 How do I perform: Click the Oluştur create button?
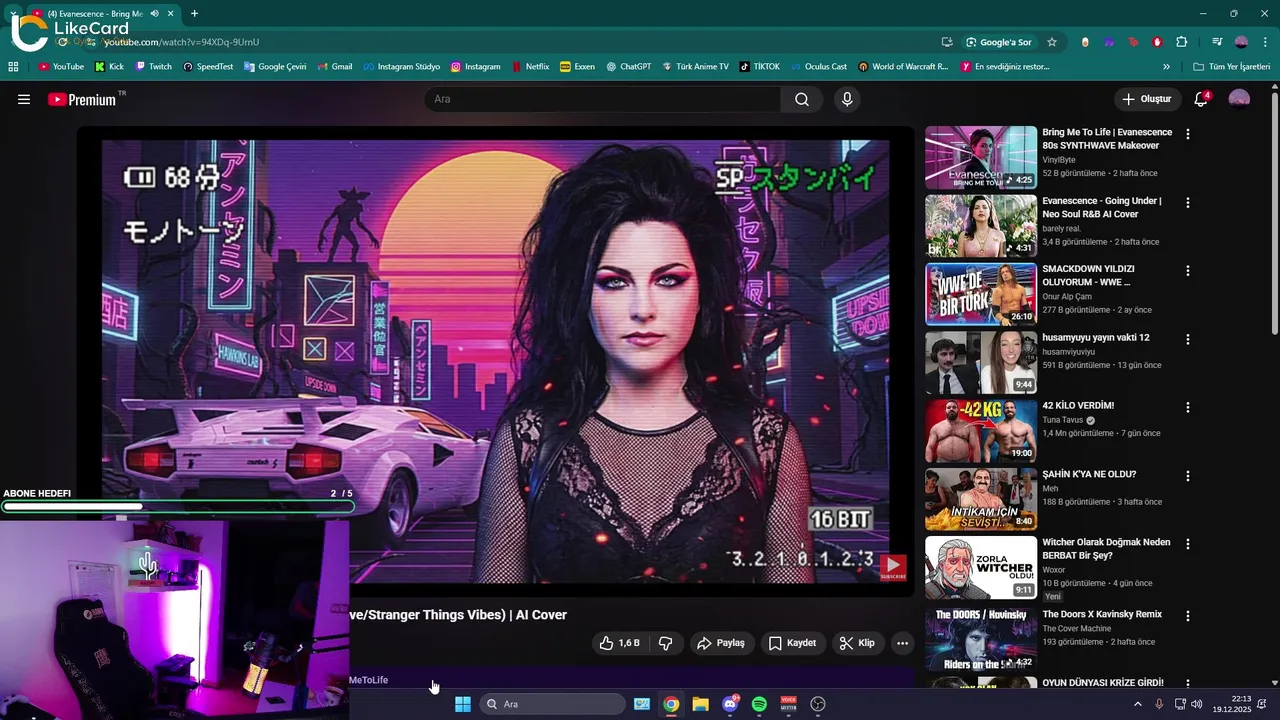[1146, 99]
